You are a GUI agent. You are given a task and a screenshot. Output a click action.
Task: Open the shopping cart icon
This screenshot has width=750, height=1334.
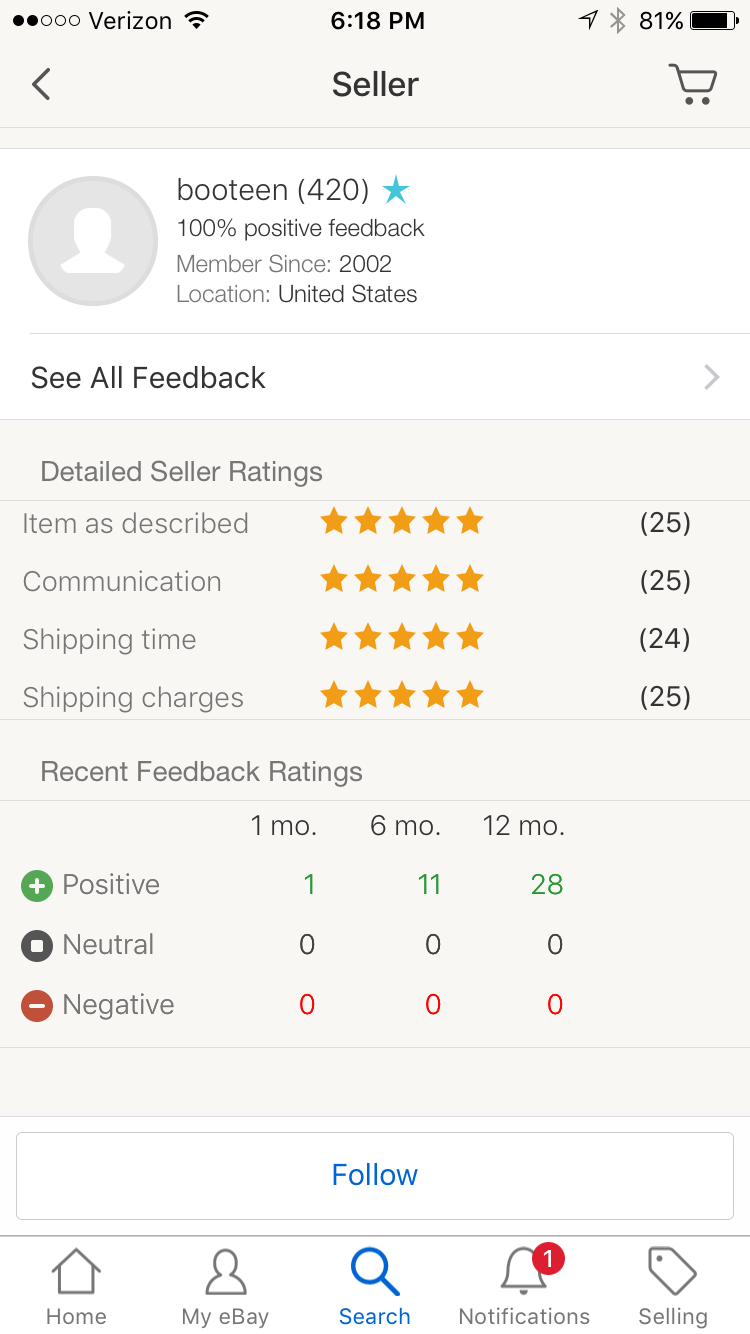click(x=693, y=84)
